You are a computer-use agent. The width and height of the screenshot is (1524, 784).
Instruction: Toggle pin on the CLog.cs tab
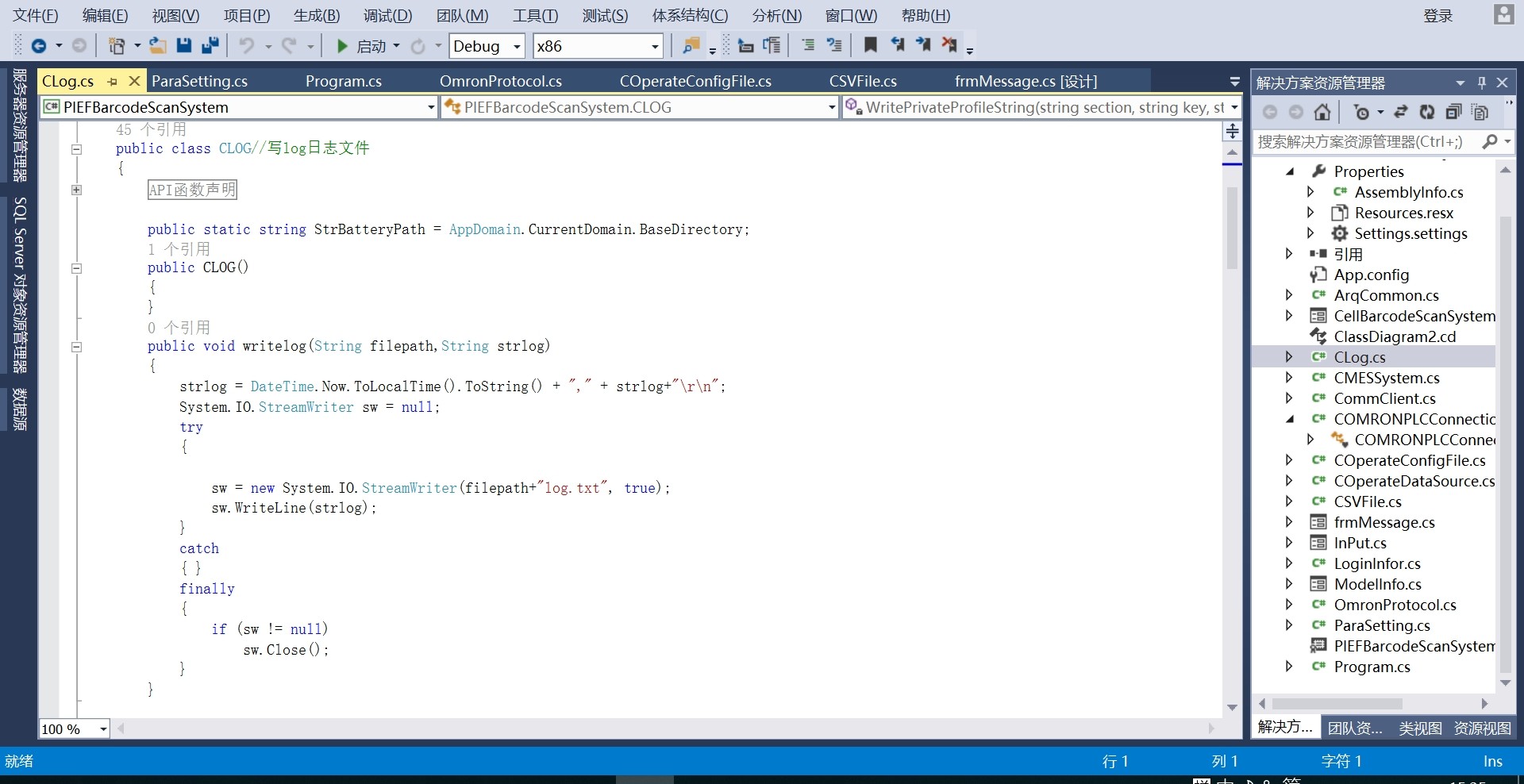(112, 82)
